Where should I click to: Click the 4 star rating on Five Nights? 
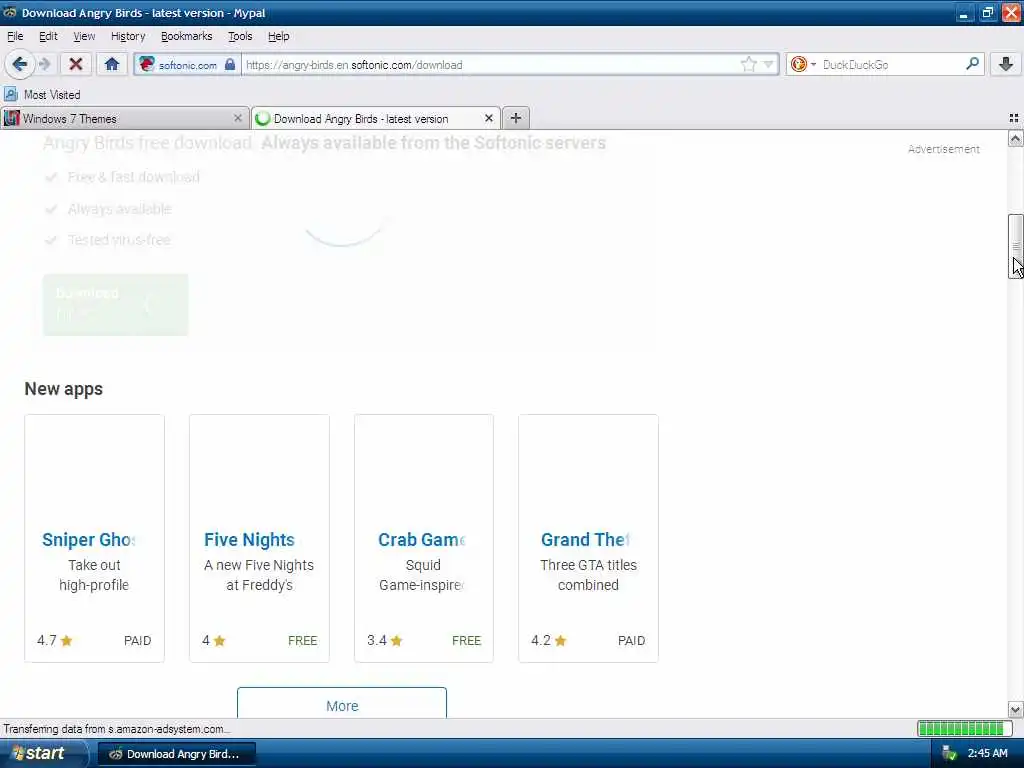click(214, 640)
